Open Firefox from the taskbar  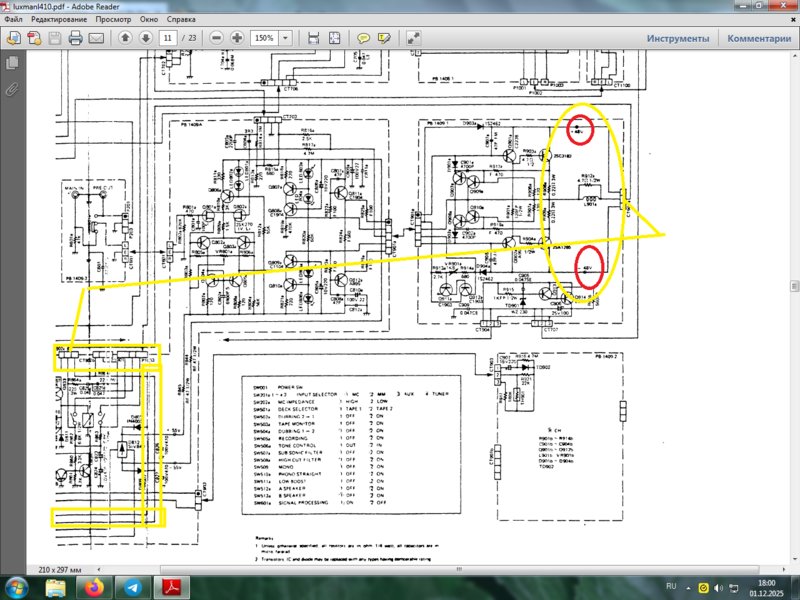94,588
